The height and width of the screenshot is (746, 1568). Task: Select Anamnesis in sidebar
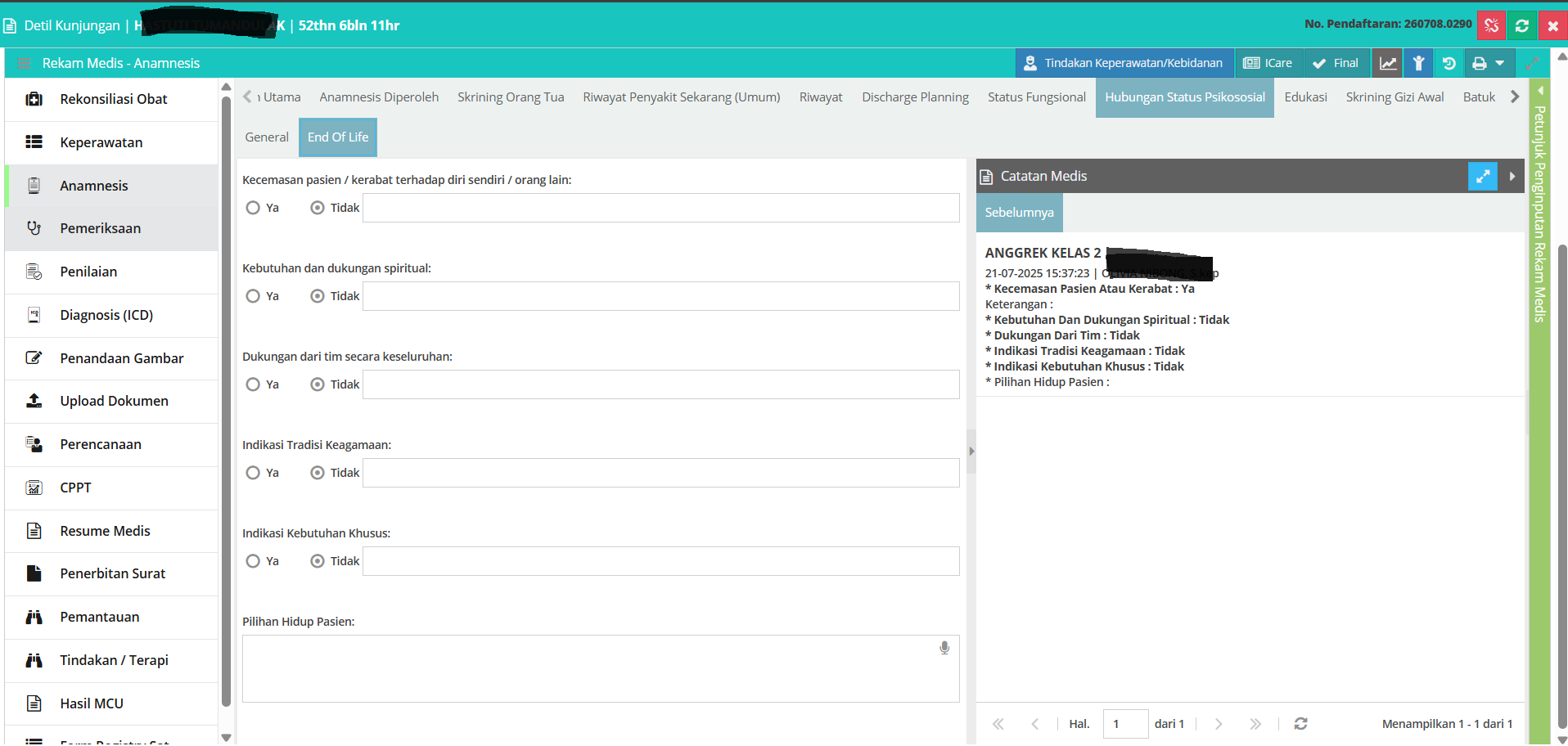[112, 186]
